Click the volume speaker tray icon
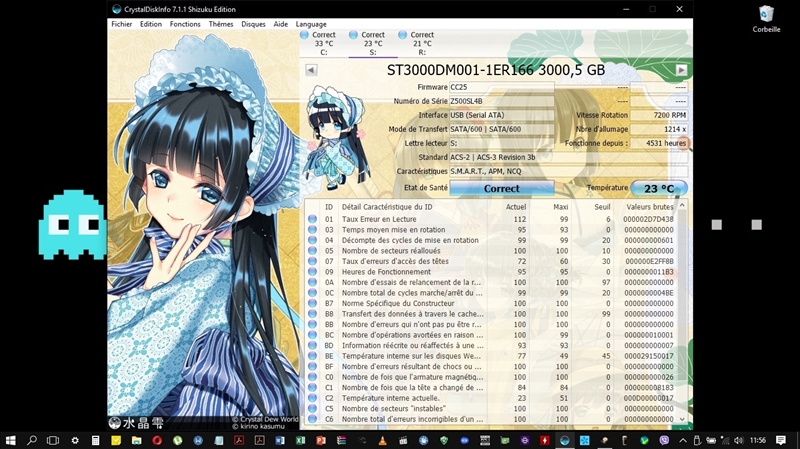This screenshot has height=449, width=800. (738, 440)
